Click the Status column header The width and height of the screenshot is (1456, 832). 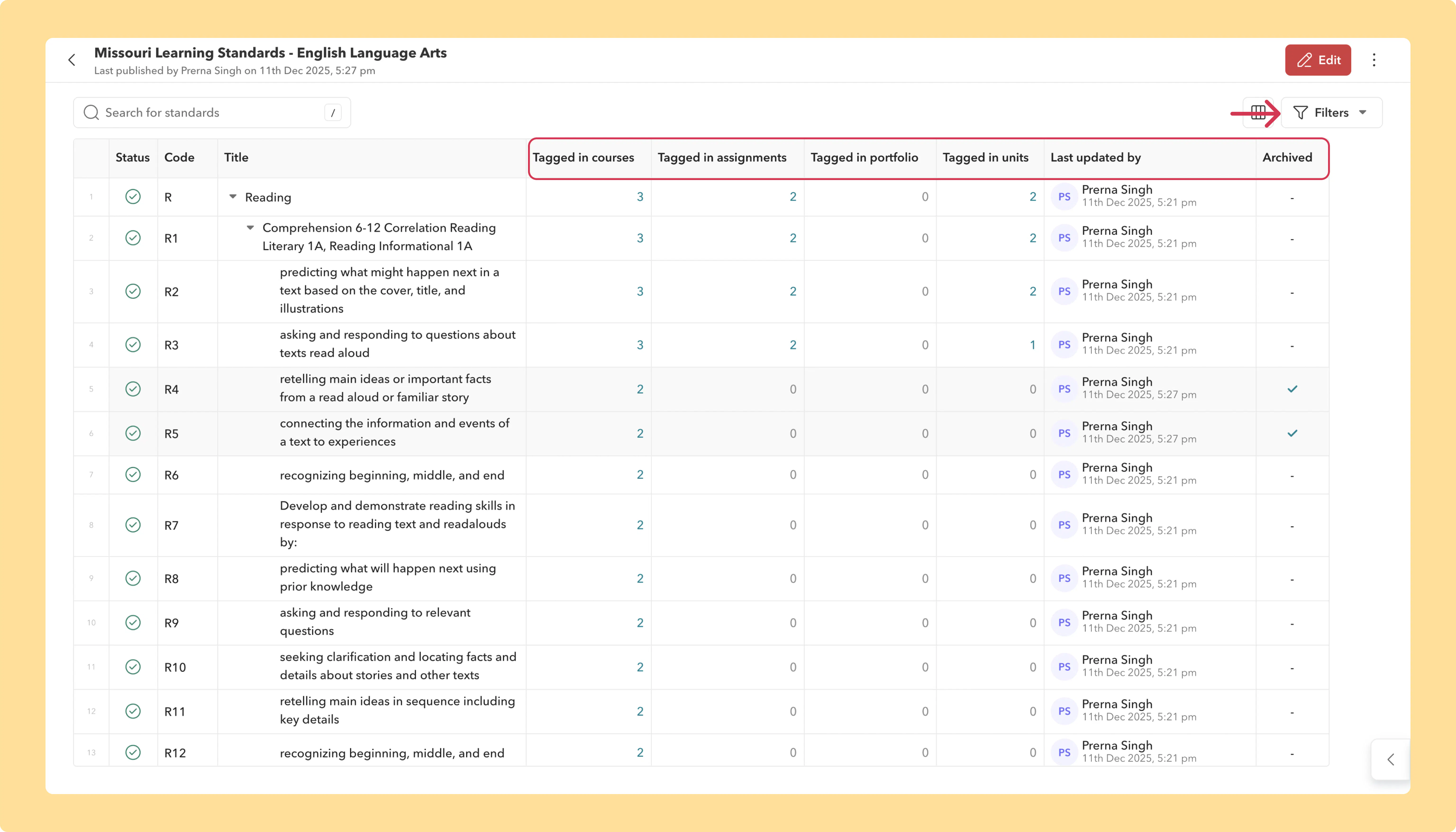(132, 158)
